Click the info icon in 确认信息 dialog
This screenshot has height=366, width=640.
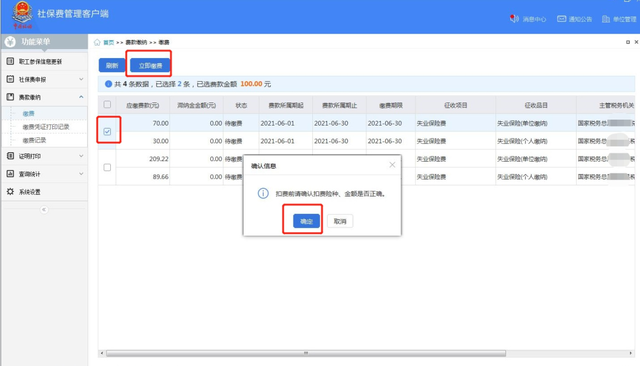click(263, 193)
